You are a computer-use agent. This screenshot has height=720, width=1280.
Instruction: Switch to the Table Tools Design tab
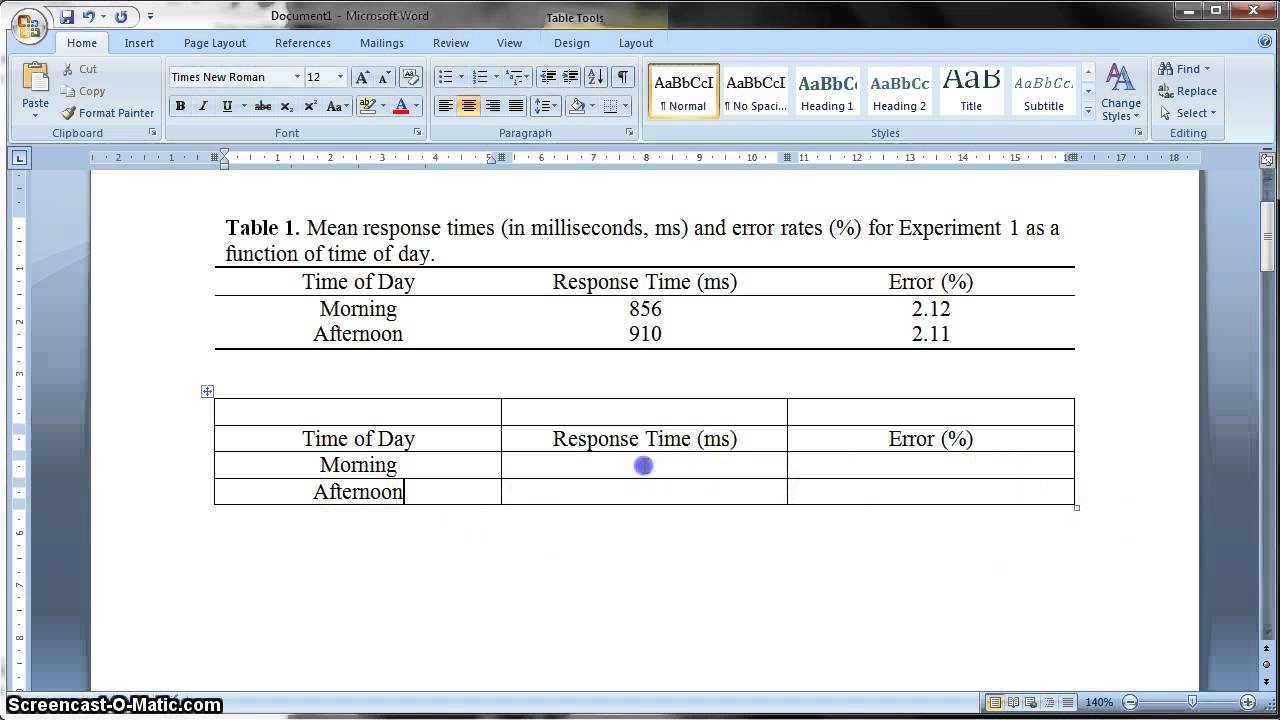tap(571, 43)
